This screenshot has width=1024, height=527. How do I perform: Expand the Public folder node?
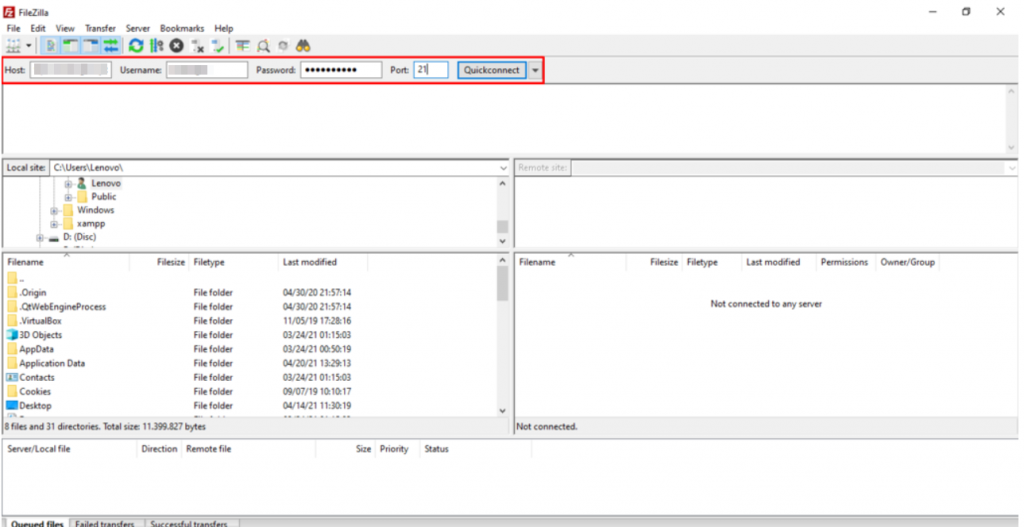(x=68, y=197)
